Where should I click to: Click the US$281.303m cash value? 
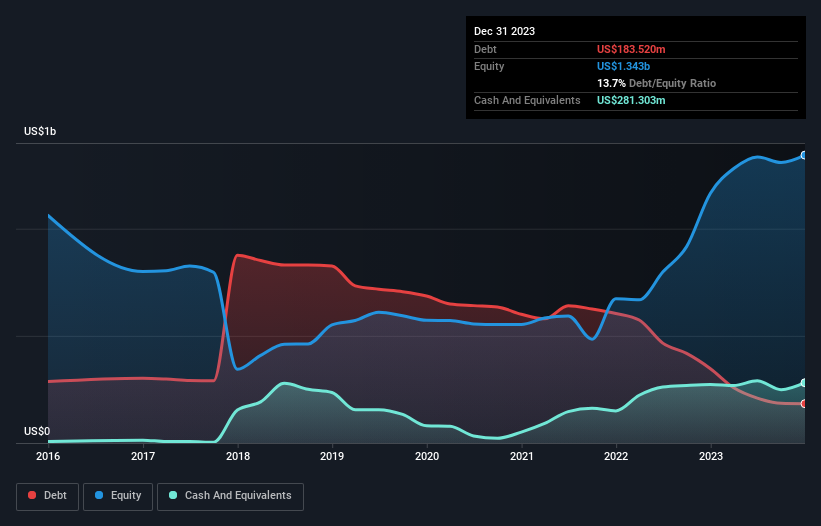coord(631,100)
